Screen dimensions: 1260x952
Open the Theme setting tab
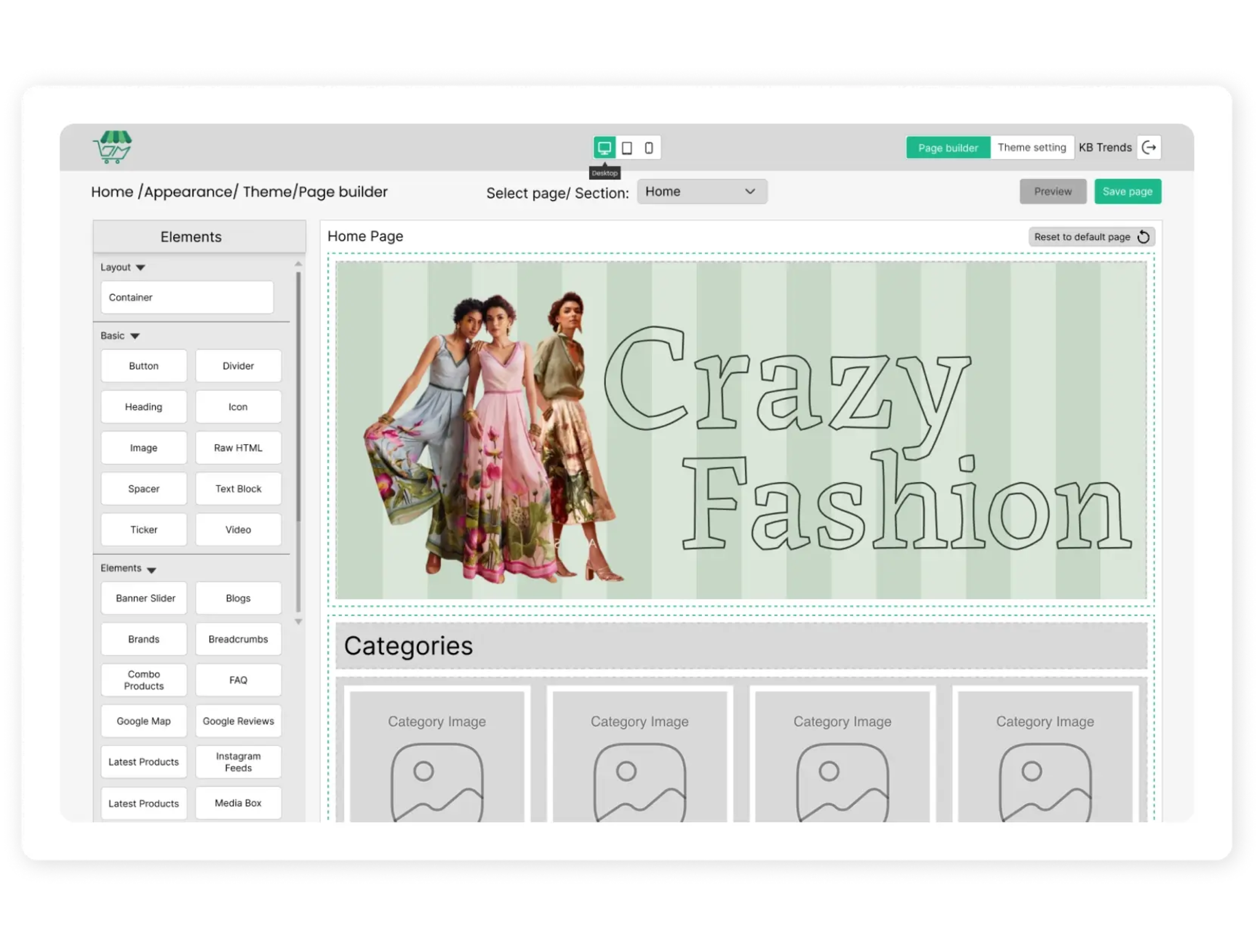tap(1032, 148)
